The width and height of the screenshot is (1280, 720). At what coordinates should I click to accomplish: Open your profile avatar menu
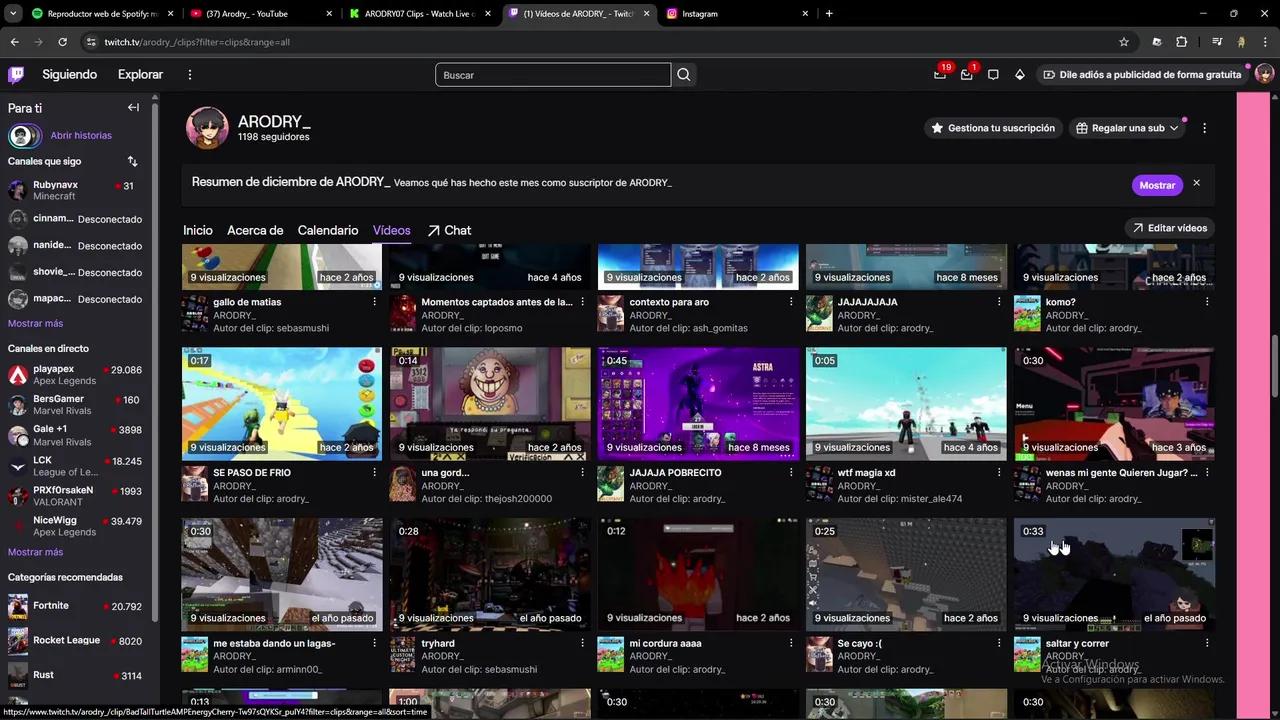pyautogui.click(x=1263, y=74)
